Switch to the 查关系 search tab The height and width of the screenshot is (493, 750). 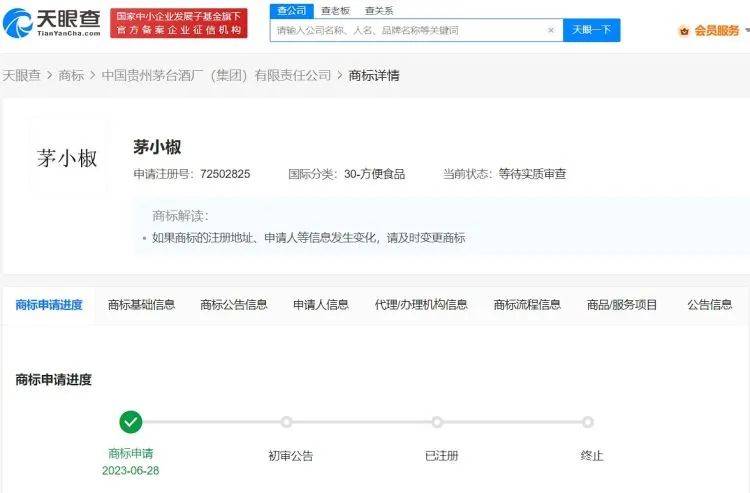(x=379, y=11)
